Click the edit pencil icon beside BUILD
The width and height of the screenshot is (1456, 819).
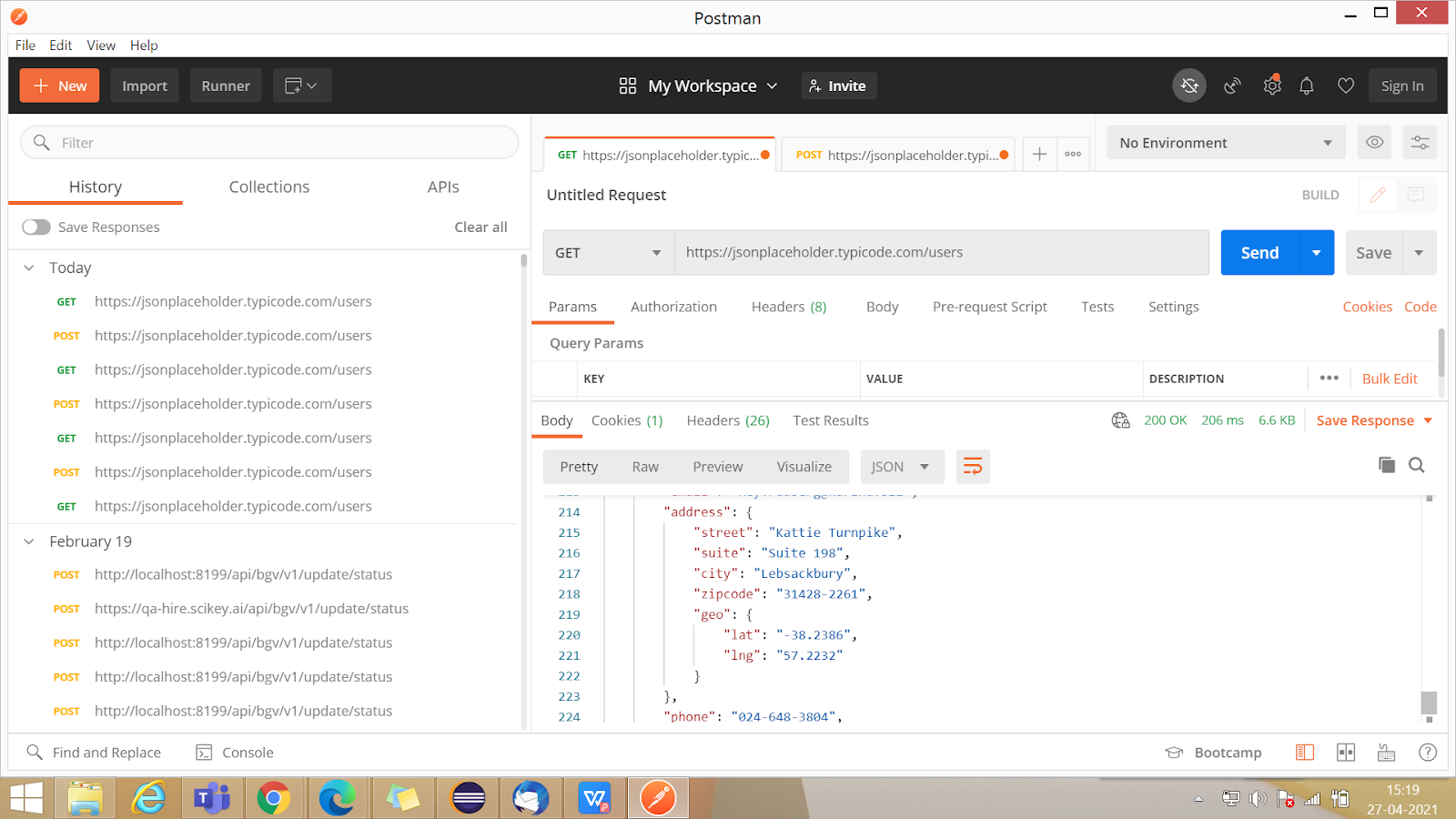pyautogui.click(x=1378, y=195)
